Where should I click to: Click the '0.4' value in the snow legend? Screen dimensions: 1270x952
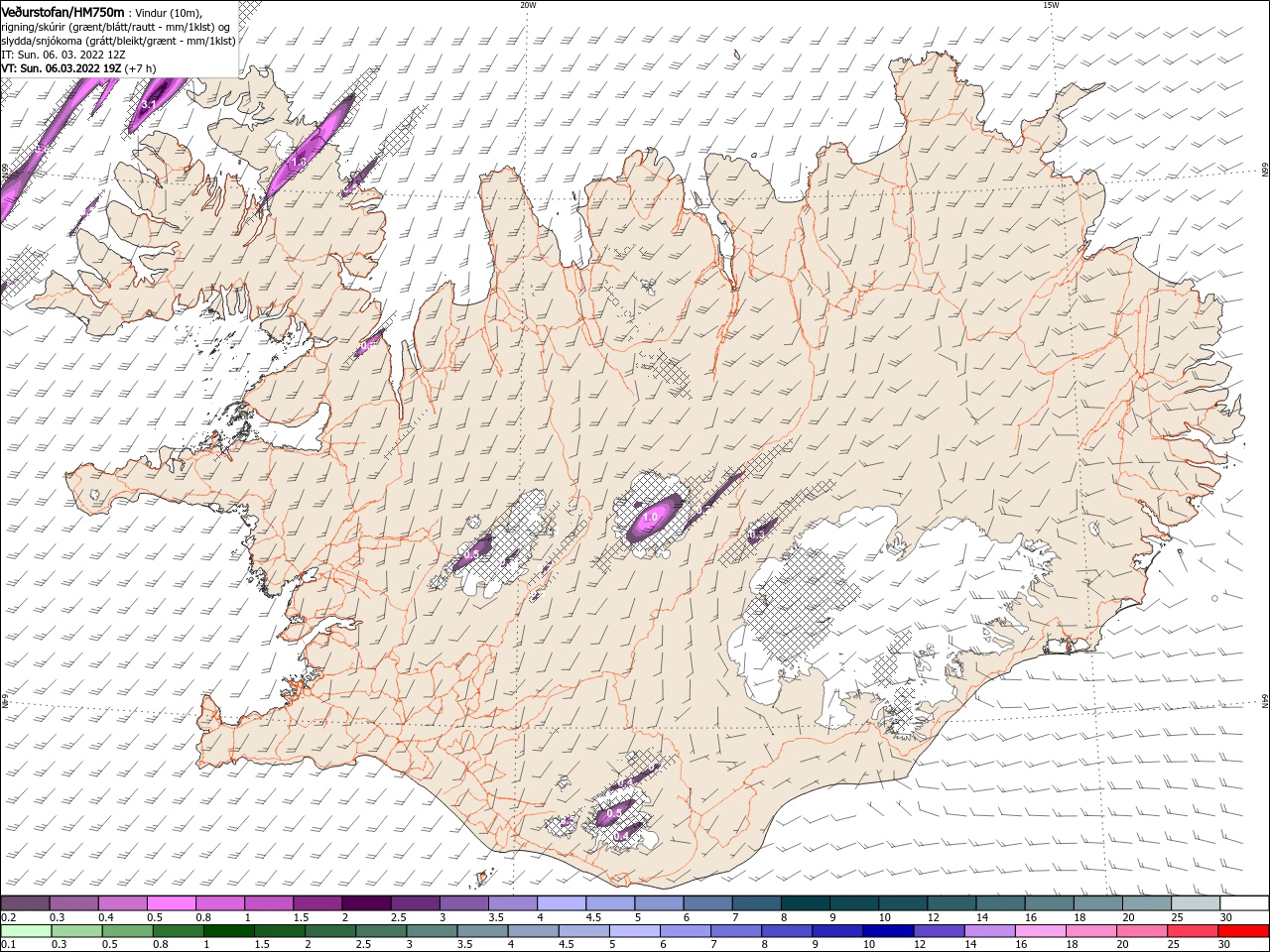(106, 917)
